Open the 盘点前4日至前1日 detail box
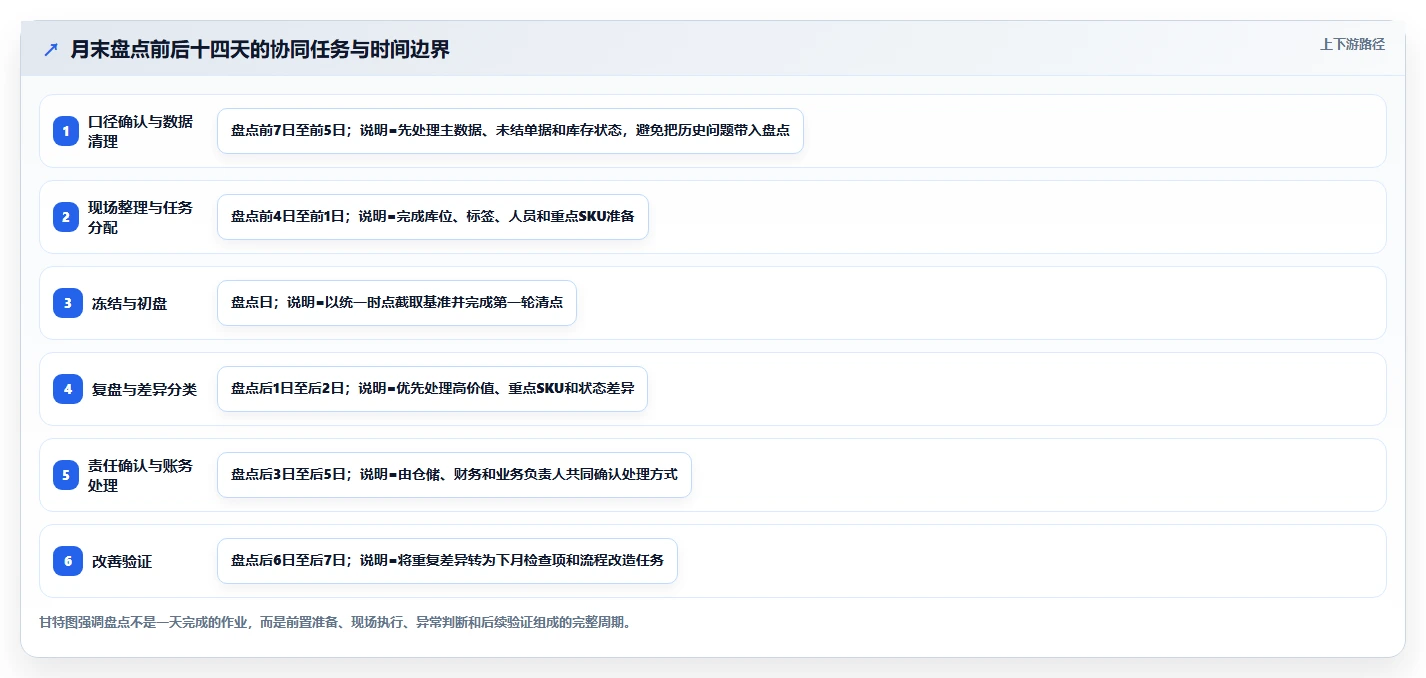Viewport: 1426px width, 678px height. [433, 217]
